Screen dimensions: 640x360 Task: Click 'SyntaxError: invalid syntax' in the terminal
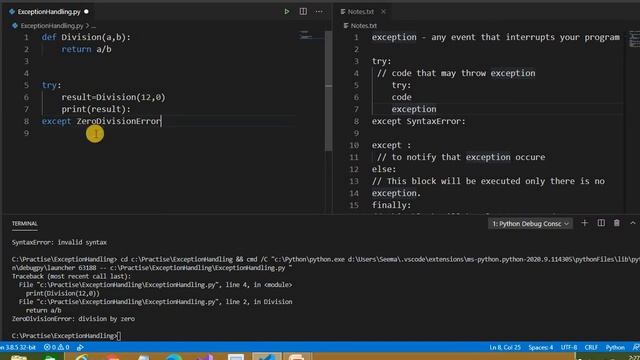[x=59, y=242]
